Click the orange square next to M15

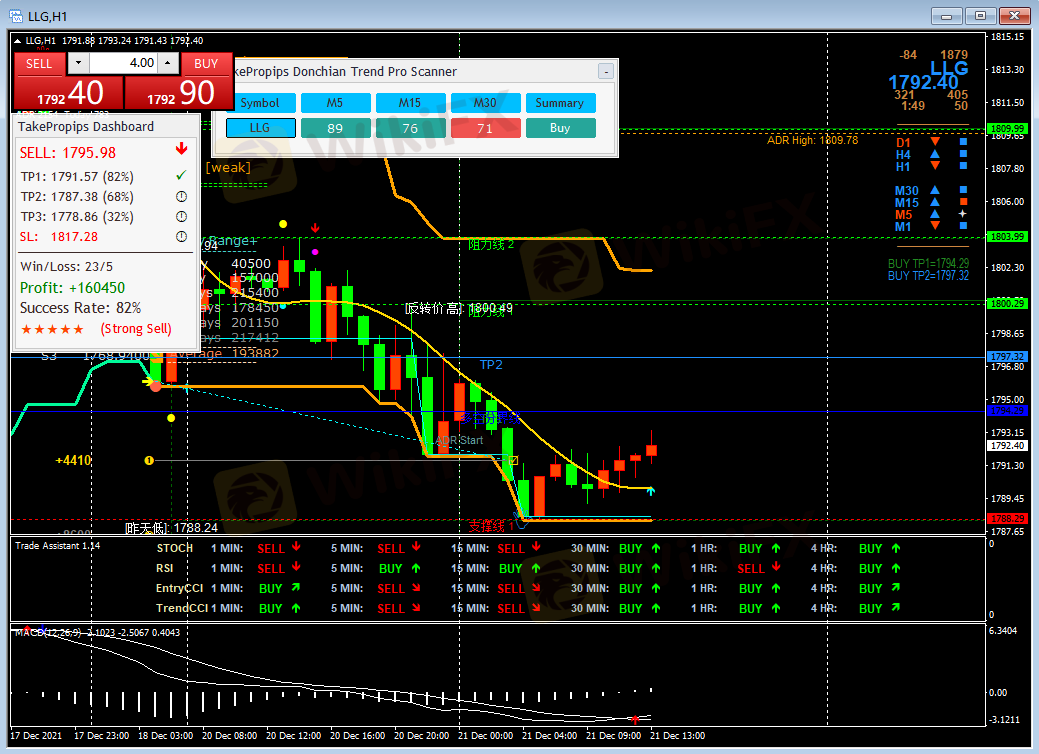pos(963,203)
